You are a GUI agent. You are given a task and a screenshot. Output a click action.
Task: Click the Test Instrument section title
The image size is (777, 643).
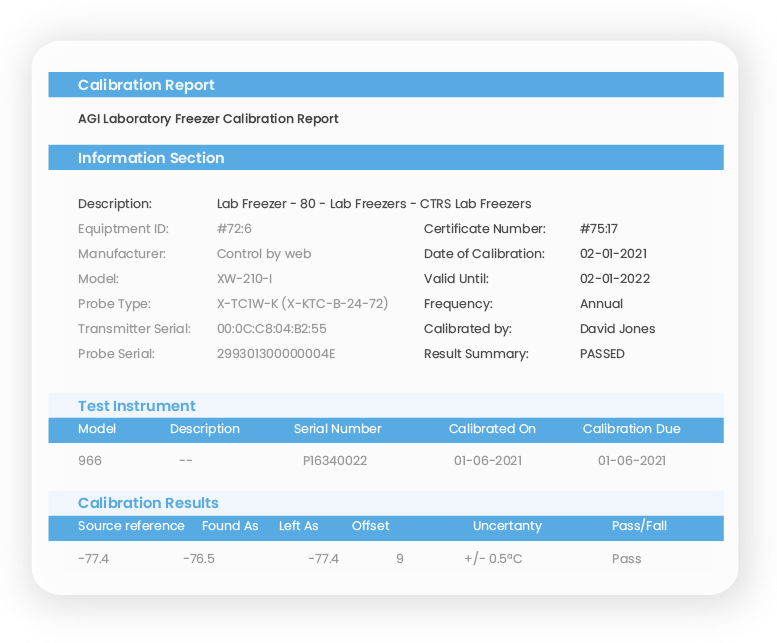point(137,406)
